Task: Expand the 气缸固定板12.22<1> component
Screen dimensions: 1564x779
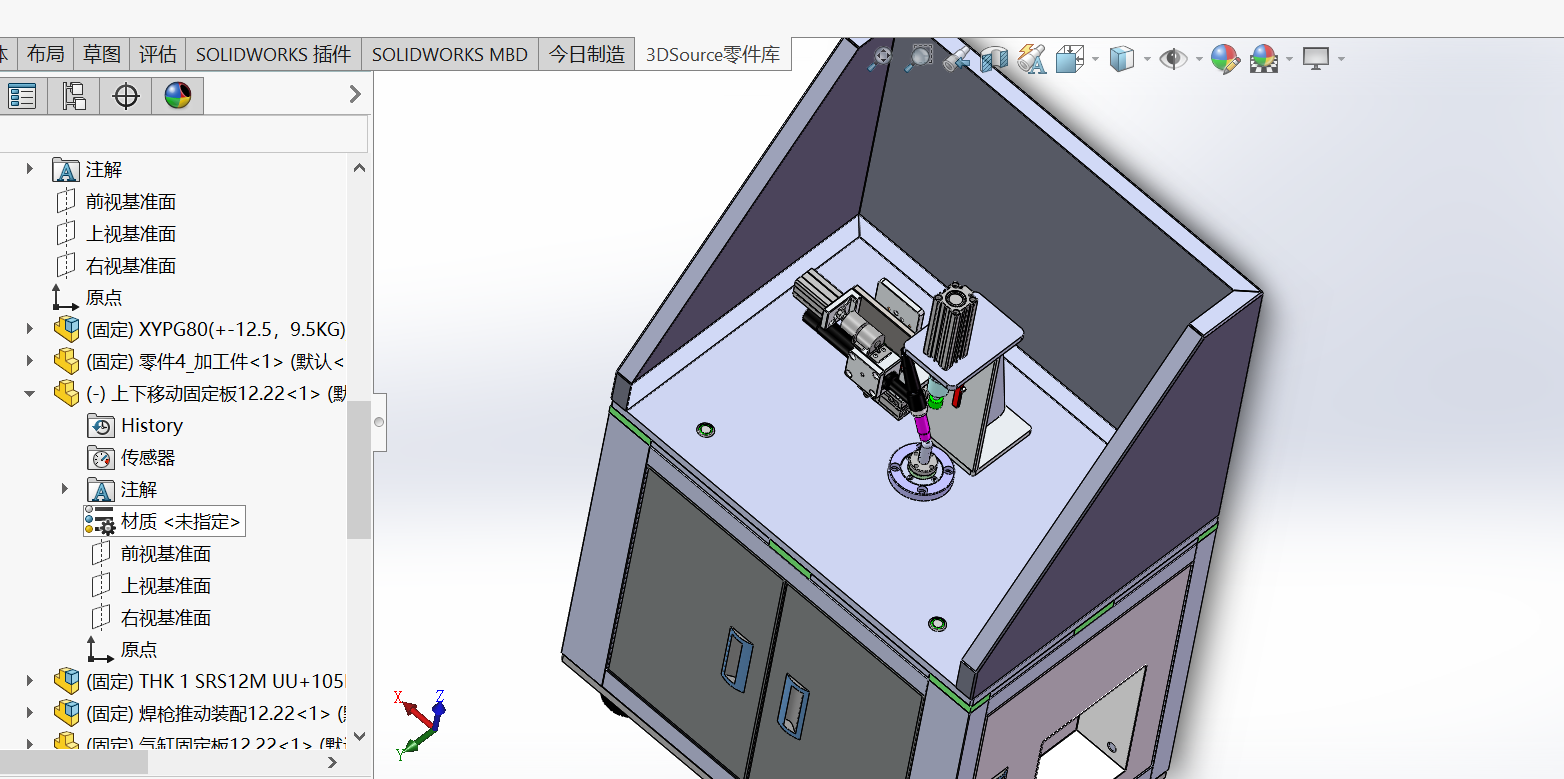Action: [29, 743]
